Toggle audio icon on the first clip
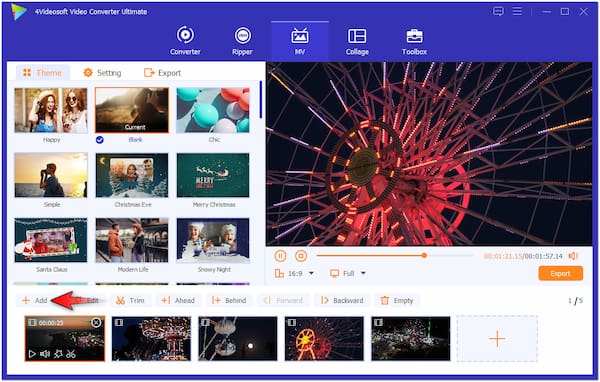The height and width of the screenshot is (382, 600). pyautogui.click(x=45, y=354)
